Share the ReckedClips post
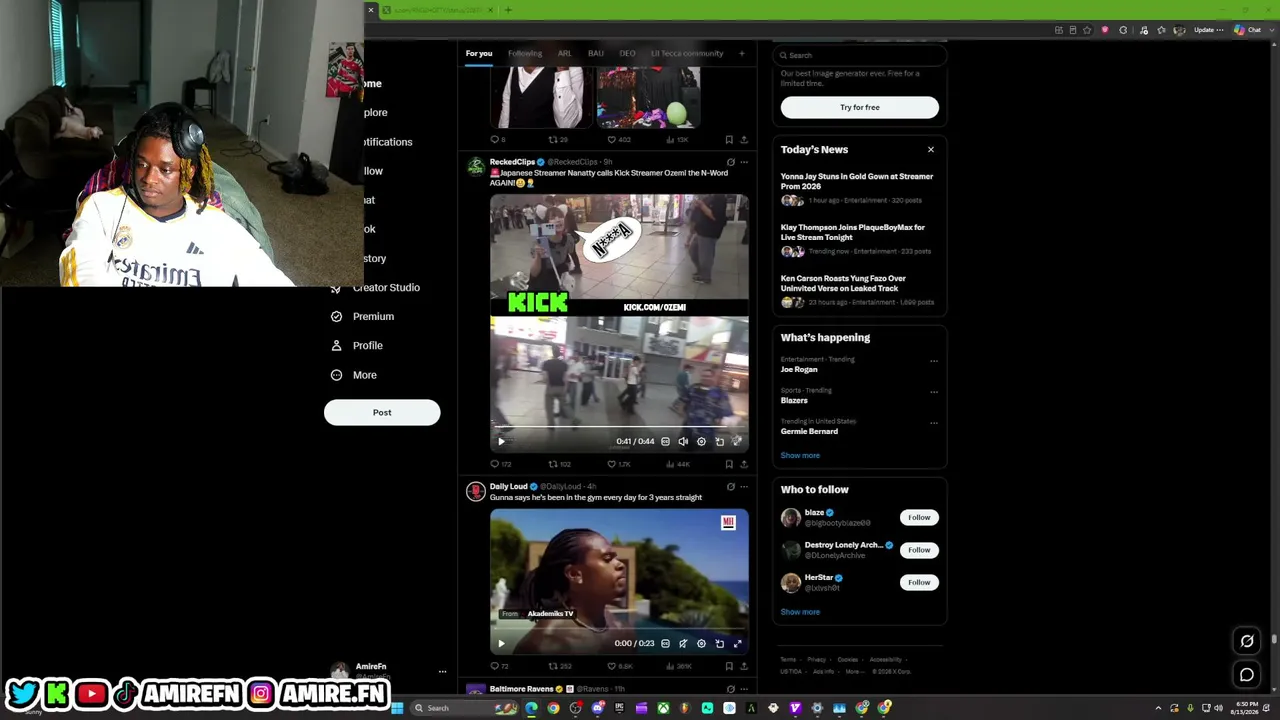This screenshot has width=1280, height=720. click(x=743, y=464)
